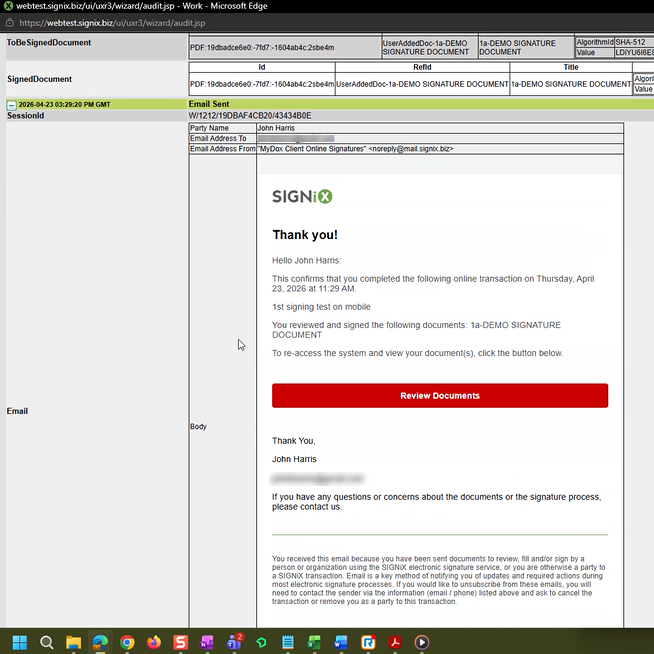
Task: Open File Explorer from the taskbar
Action: coord(73,642)
